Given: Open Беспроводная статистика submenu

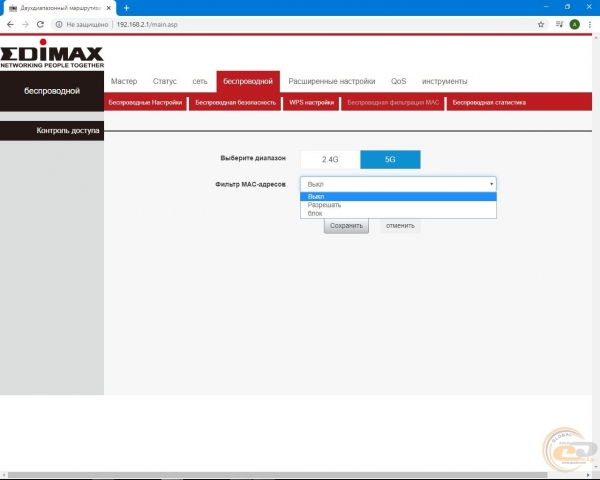Looking at the screenshot, I should coord(489,102).
